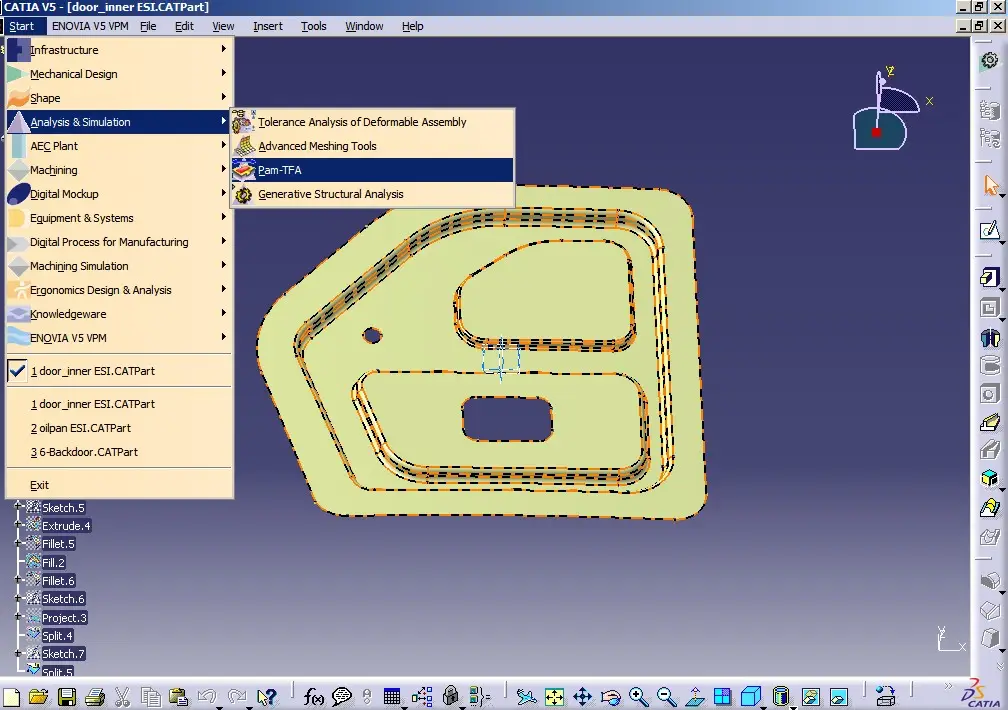Open the Shape submenu
This screenshot has width=1008, height=710.
coord(119,98)
